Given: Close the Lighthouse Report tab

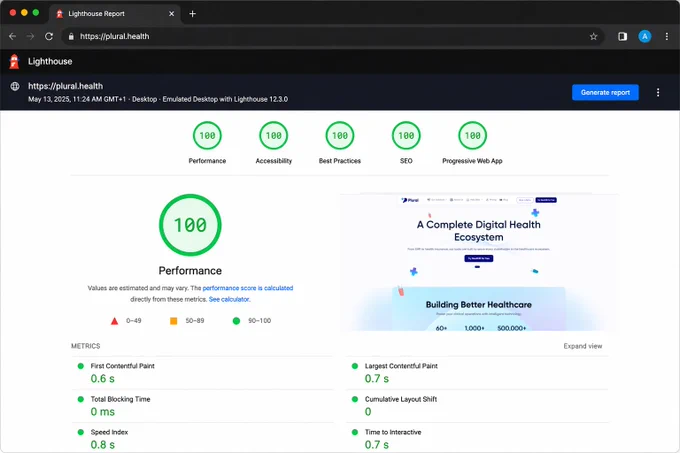Looking at the screenshot, I should (x=172, y=14).
